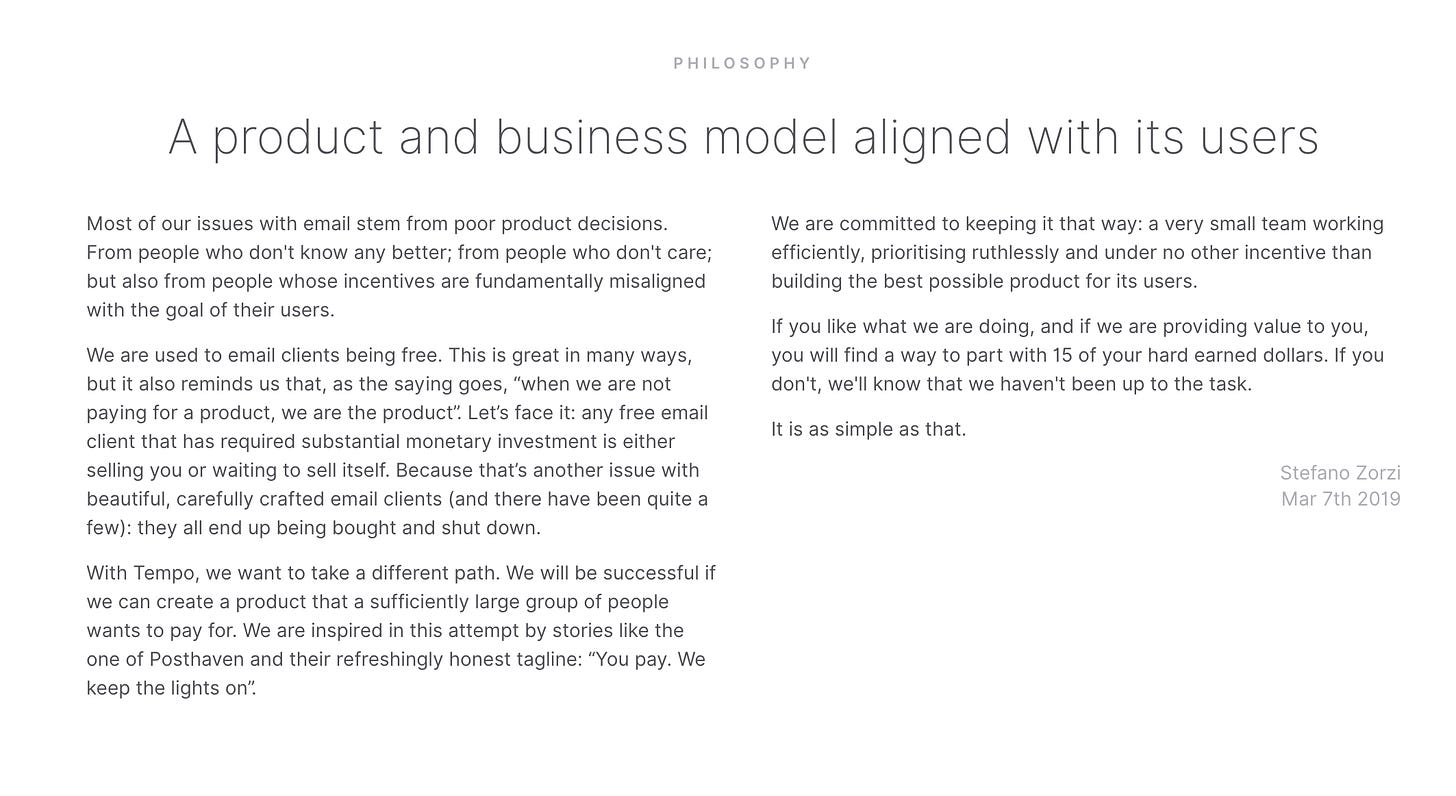Click the PHILOSOPHY section label
Viewport: 1456px width, 796px height.
743,63
